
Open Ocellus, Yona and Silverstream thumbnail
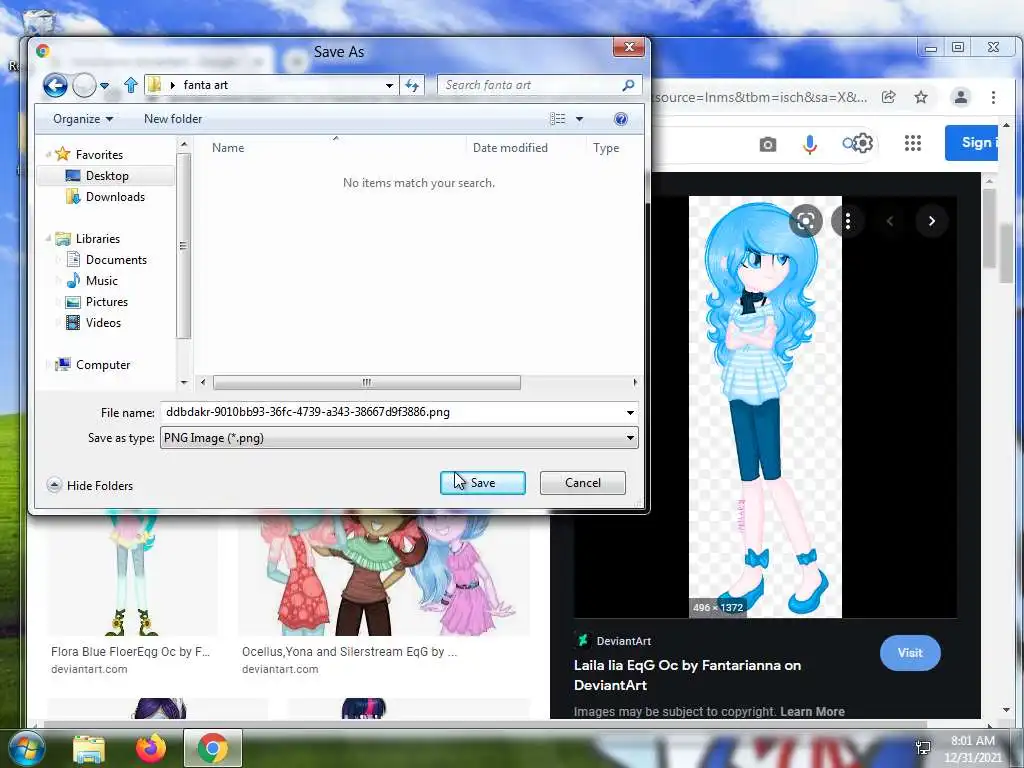pyautogui.click(x=384, y=575)
